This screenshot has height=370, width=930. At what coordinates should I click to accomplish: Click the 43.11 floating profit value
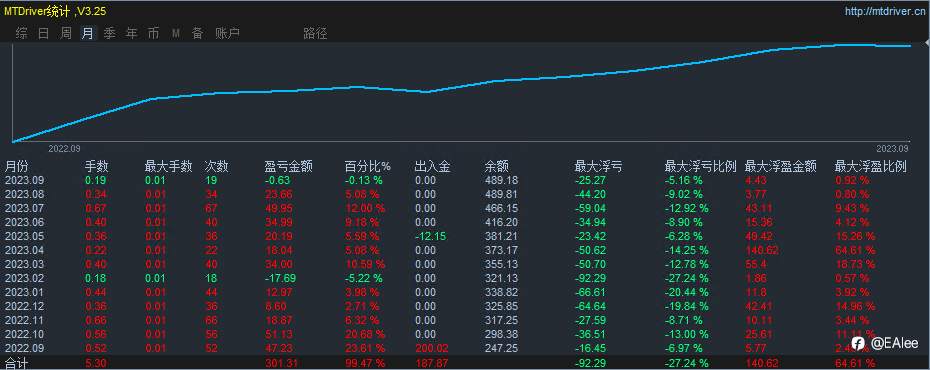(759, 208)
